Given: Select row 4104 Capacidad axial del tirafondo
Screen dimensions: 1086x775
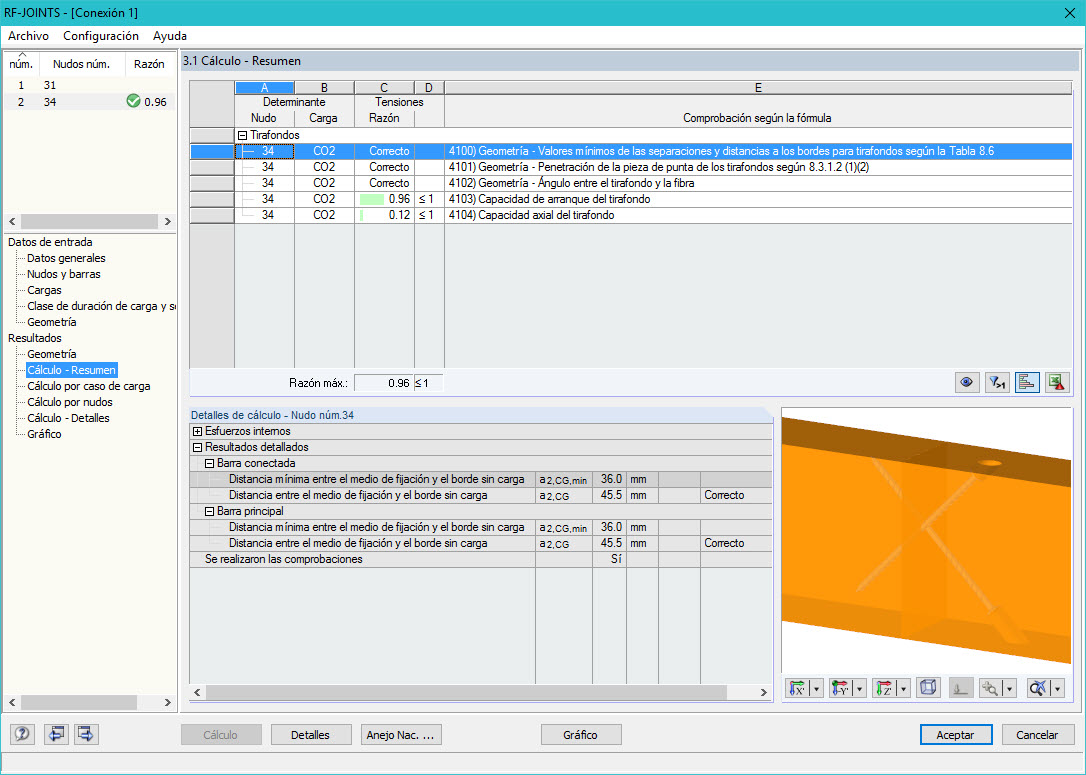Looking at the screenshot, I should click(630, 215).
